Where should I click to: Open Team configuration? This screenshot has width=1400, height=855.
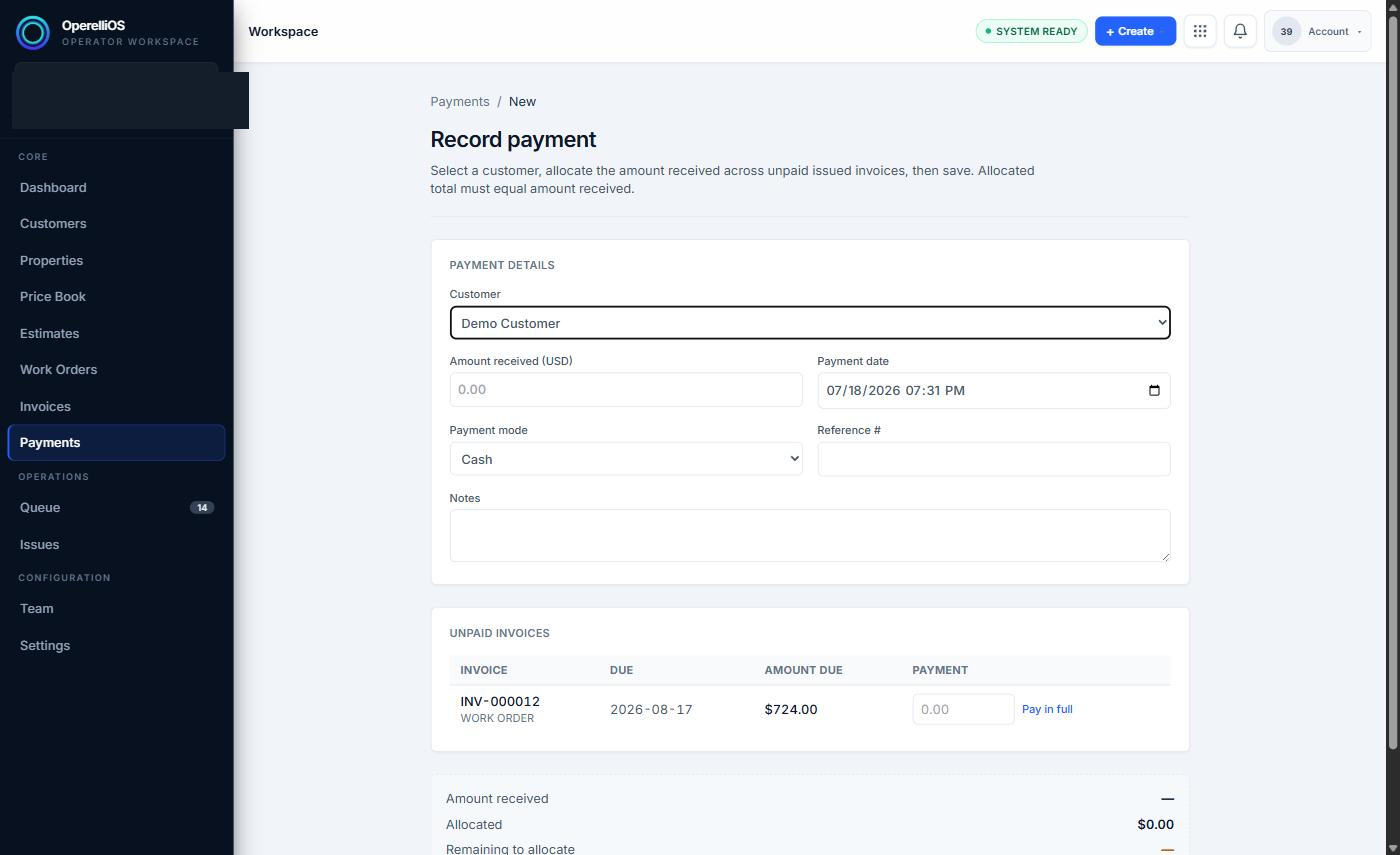[116, 609]
